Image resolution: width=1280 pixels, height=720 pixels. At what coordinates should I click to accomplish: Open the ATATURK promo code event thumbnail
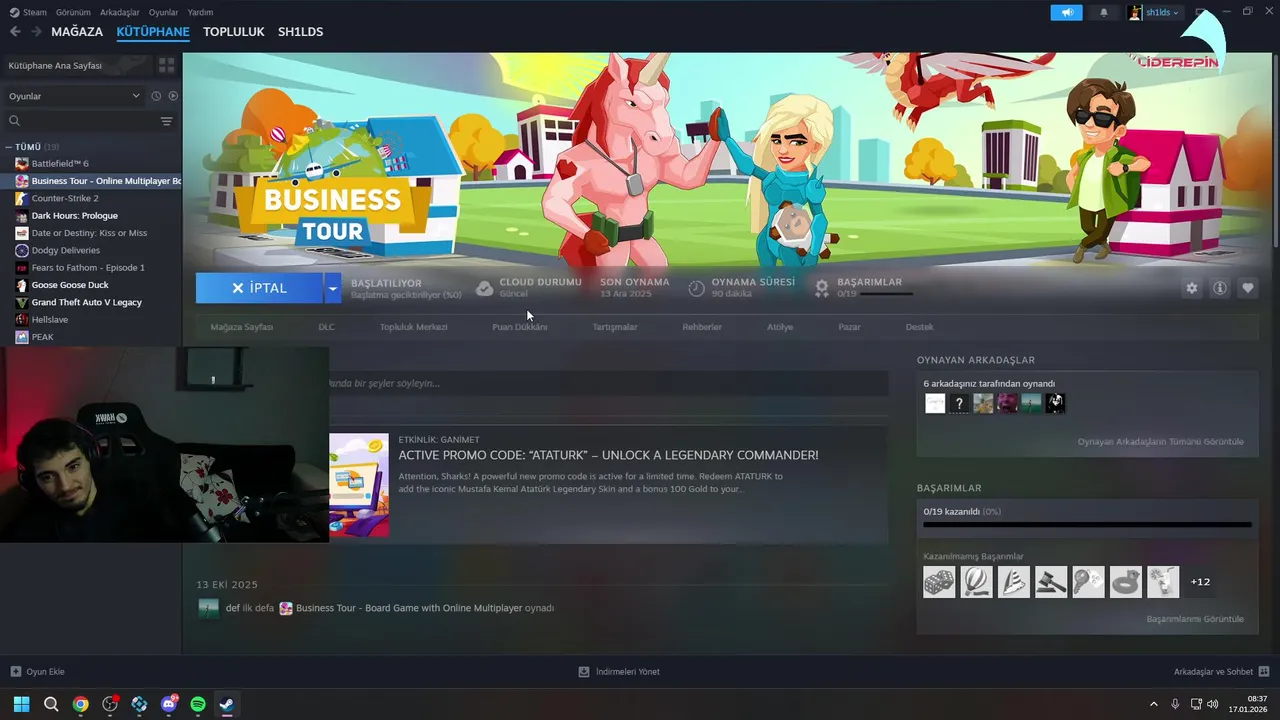pyautogui.click(x=358, y=485)
